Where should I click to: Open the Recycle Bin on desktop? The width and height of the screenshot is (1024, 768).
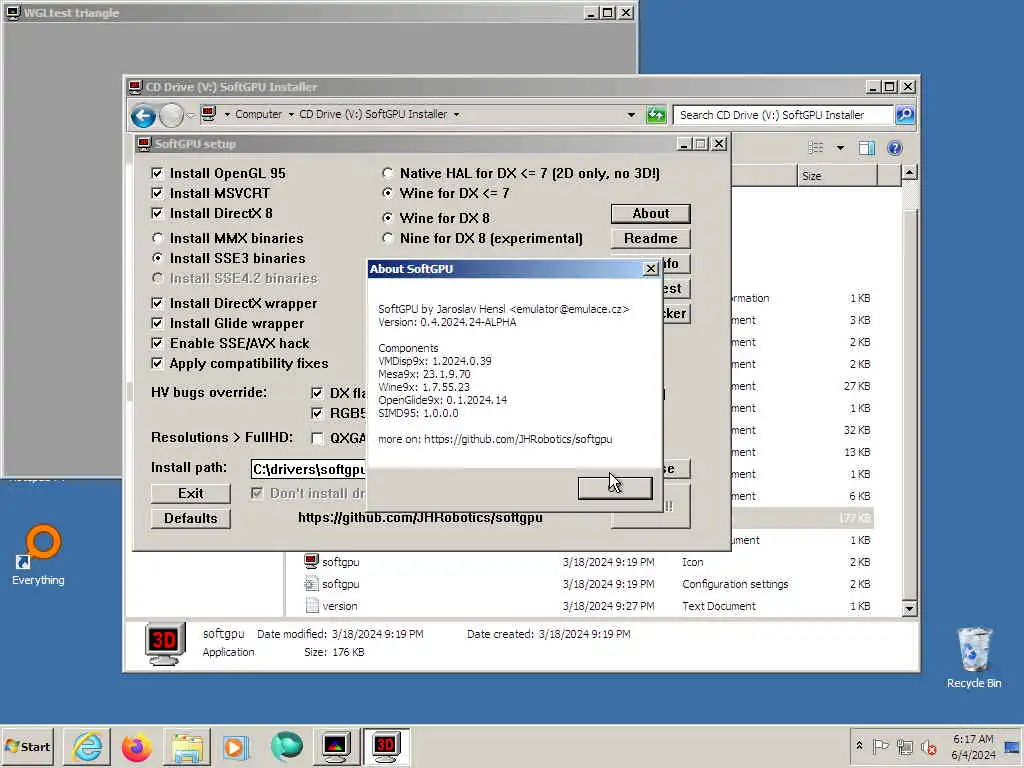click(x=974, y=657)
